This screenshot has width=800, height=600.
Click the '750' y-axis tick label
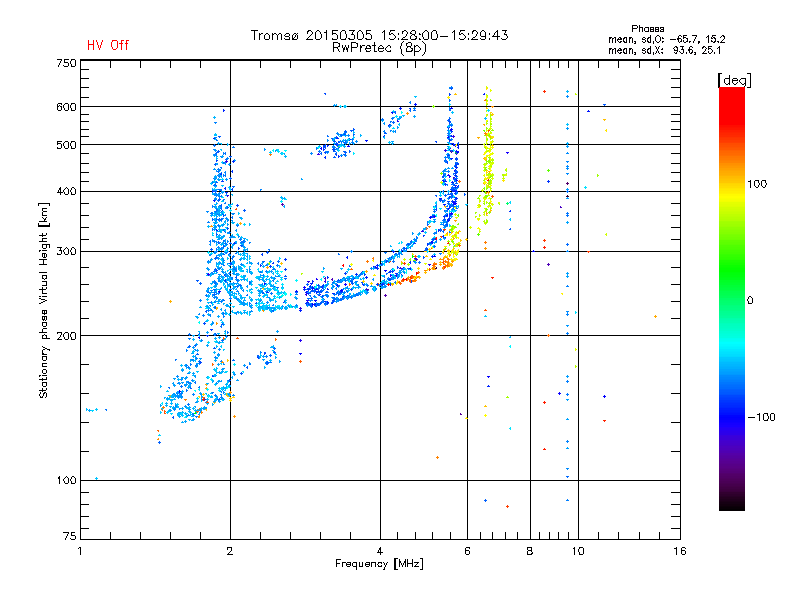(x=66, y=63)
